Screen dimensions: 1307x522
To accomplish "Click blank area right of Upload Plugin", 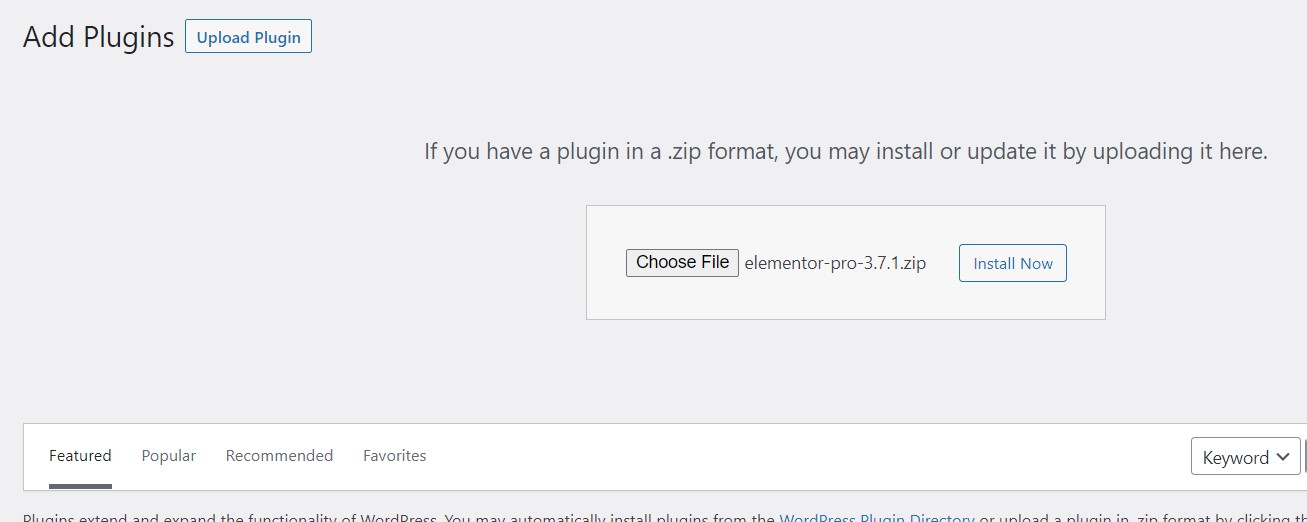I will click(x=700, y=37).
